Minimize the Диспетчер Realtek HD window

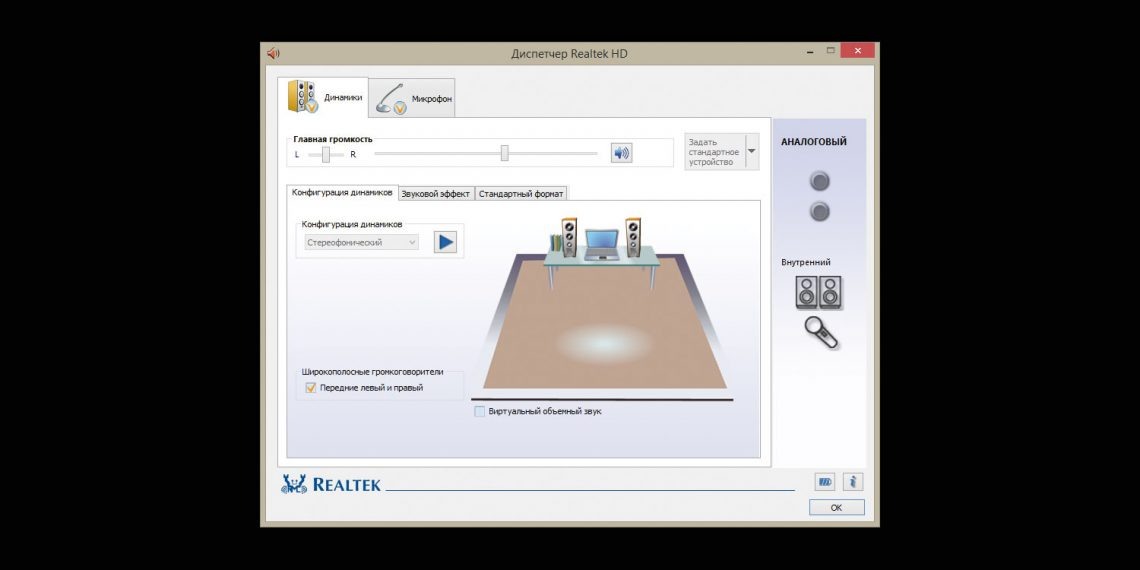click(x=811, y=52)
